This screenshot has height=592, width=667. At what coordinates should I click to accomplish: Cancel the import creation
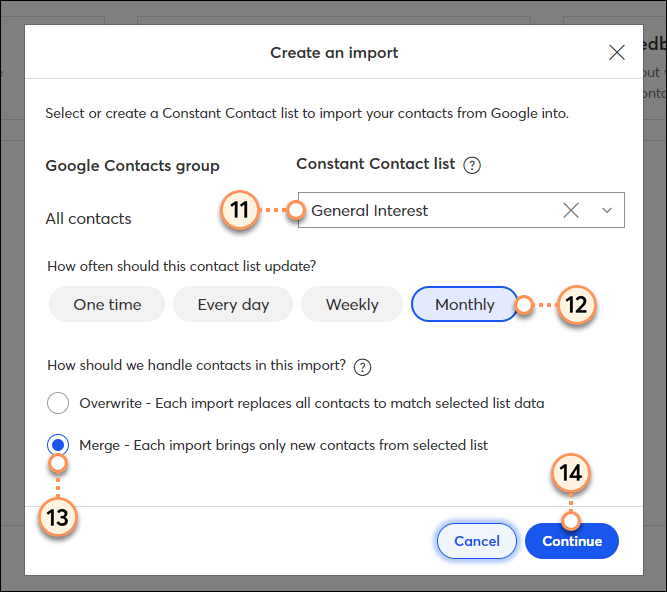(x=477, y=541)
